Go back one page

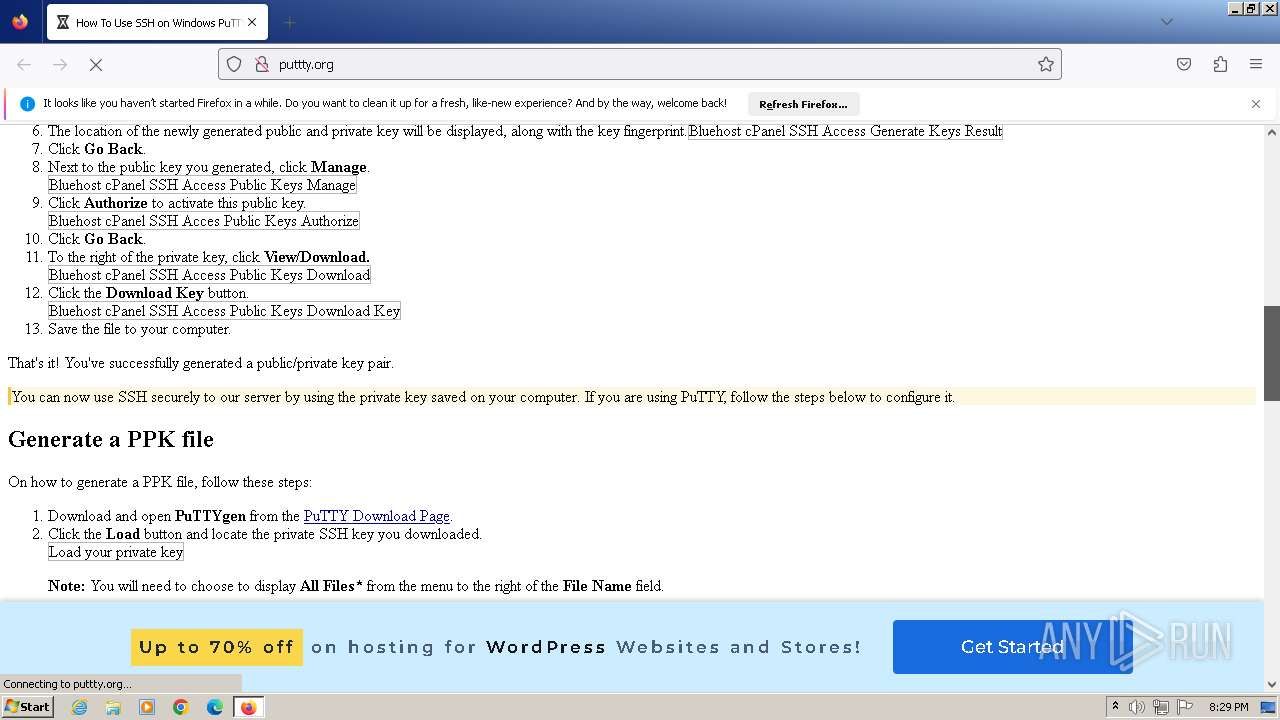pos(24,64)
